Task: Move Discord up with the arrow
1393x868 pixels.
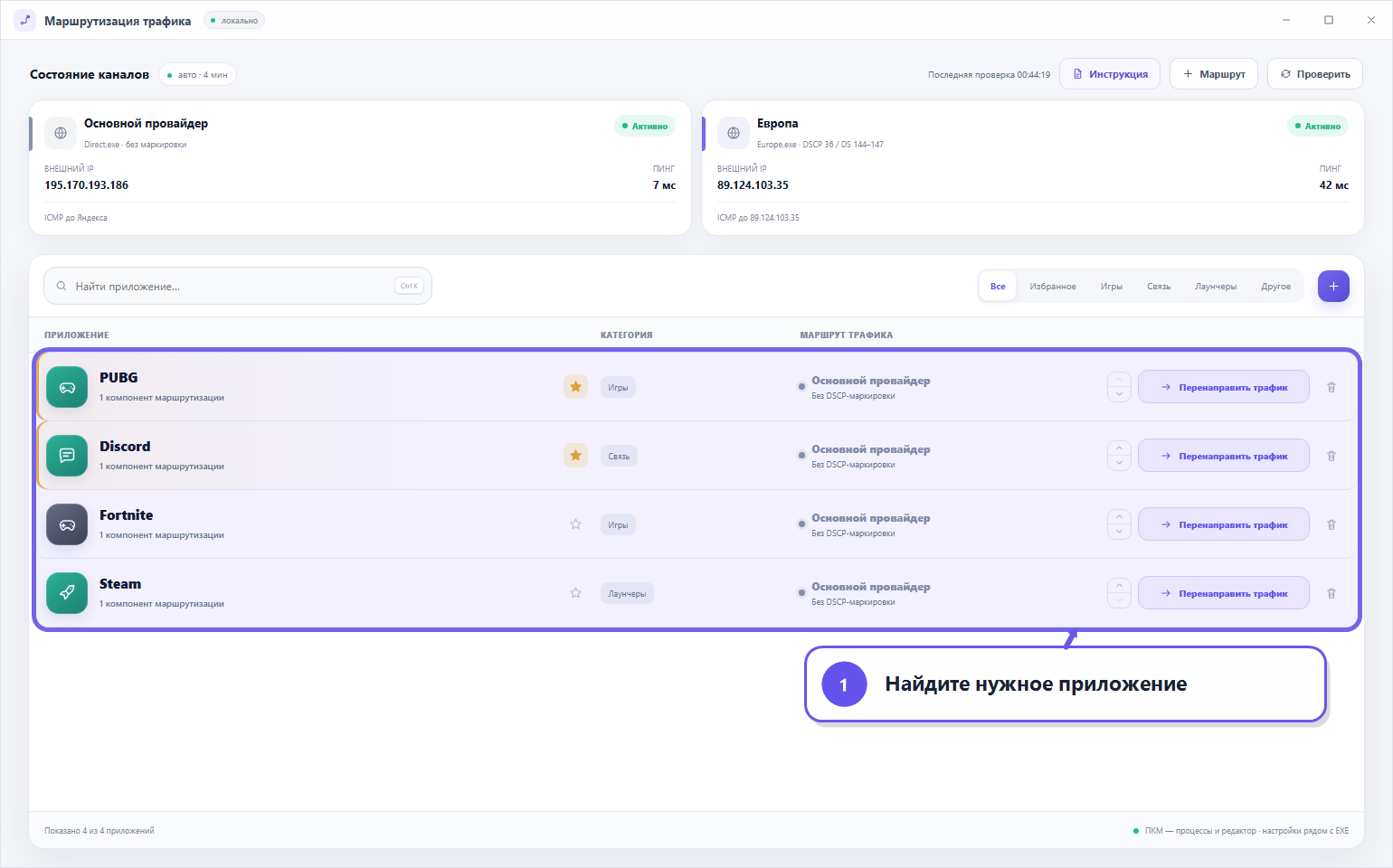Action: [1119, 448]
